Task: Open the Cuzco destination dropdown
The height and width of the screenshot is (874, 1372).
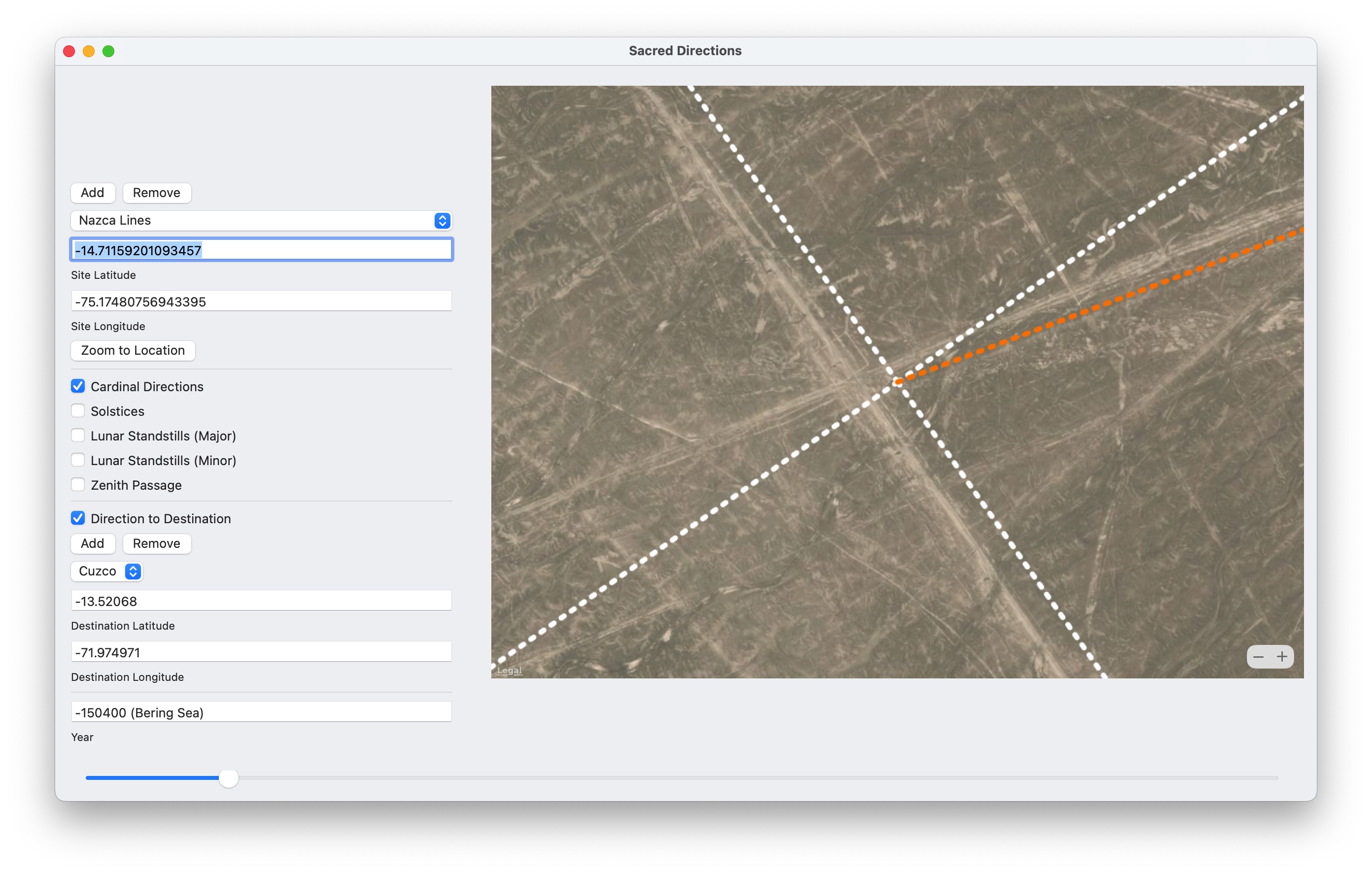Action: tap(106, 571)
